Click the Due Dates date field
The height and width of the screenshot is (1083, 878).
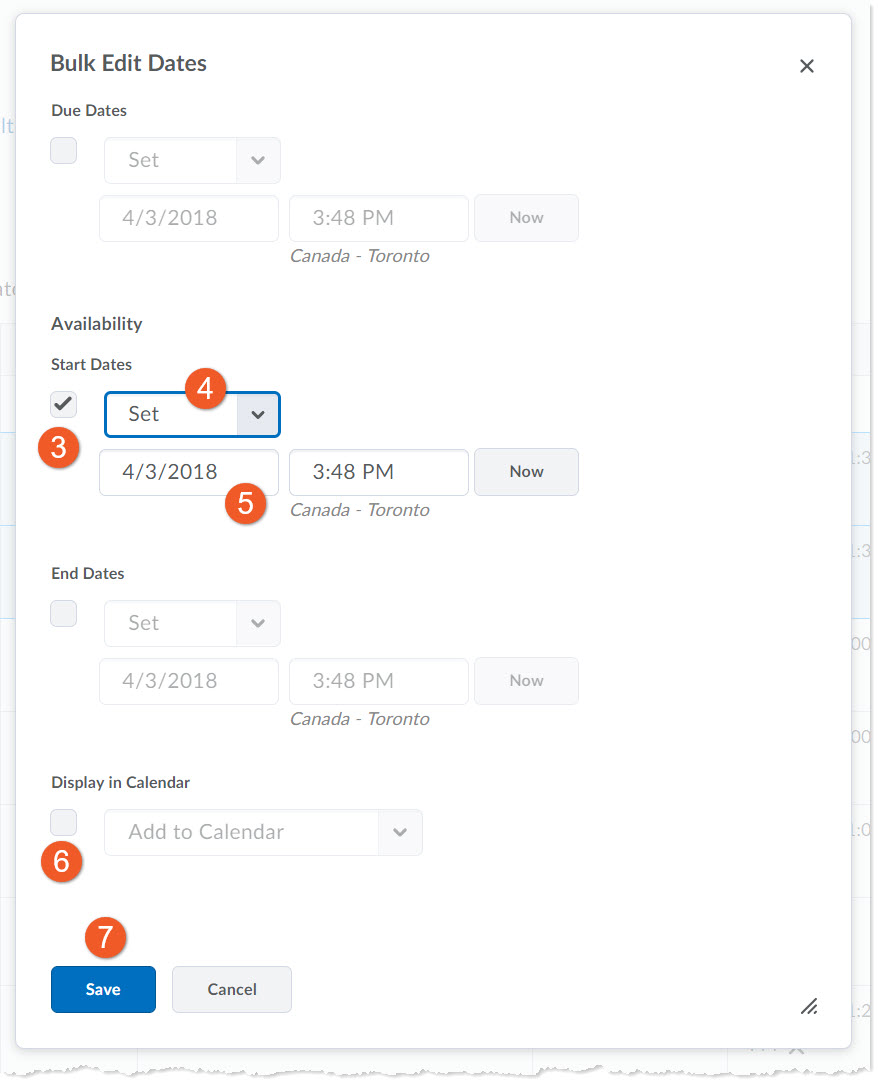point(188,218)
